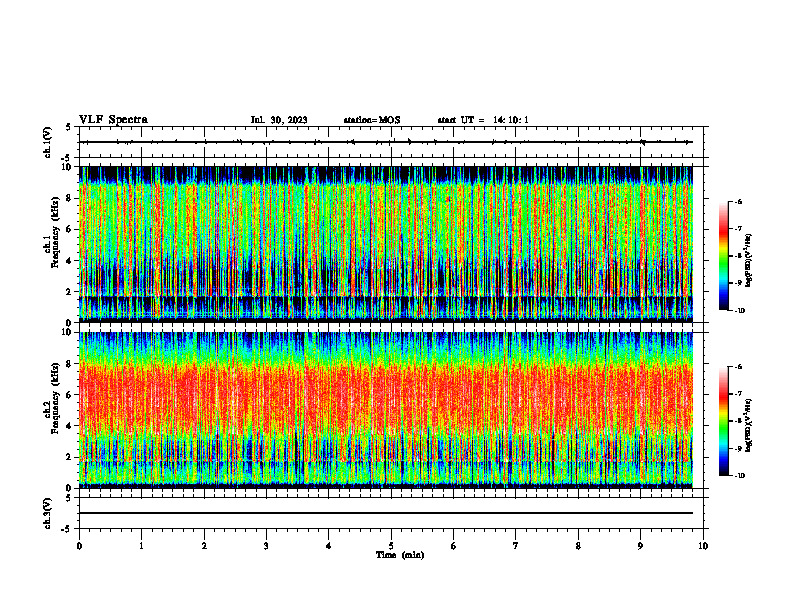Click the 'ch.1(V)' waveform axis label
This screenshot has width=792, height=612.
coord(48,142)
